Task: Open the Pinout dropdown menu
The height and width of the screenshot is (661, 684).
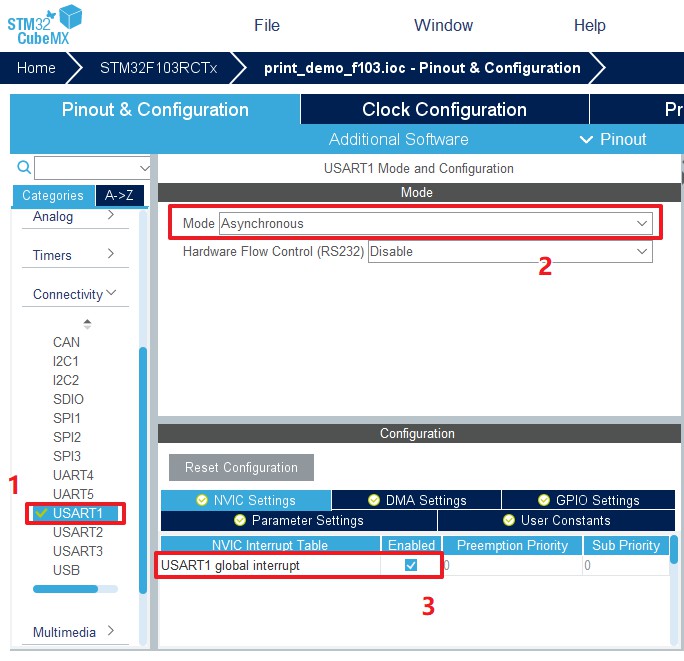Action: click(x=613, y=139)
